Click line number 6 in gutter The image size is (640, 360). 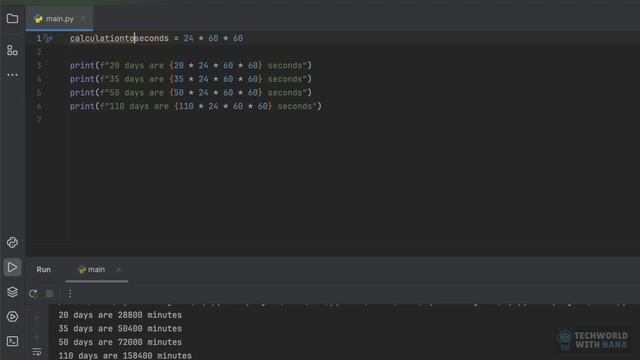(x=39, y=106)
